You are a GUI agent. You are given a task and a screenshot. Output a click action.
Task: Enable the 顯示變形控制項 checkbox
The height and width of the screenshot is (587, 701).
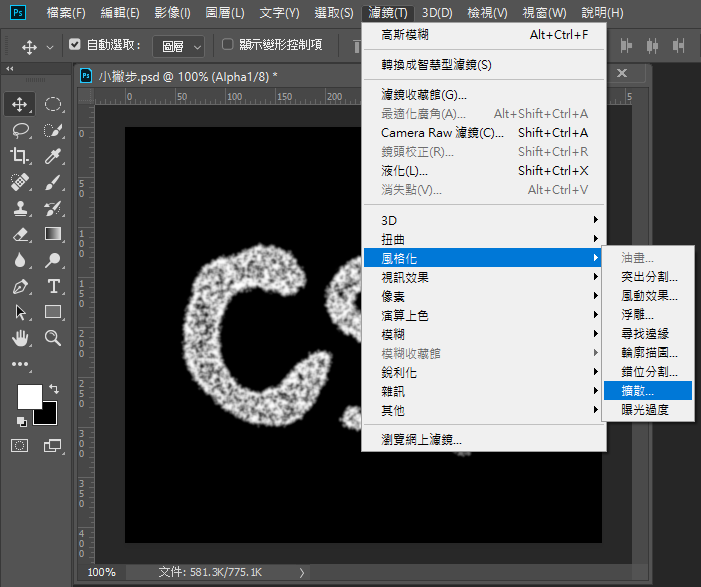[x=228, y=44]
